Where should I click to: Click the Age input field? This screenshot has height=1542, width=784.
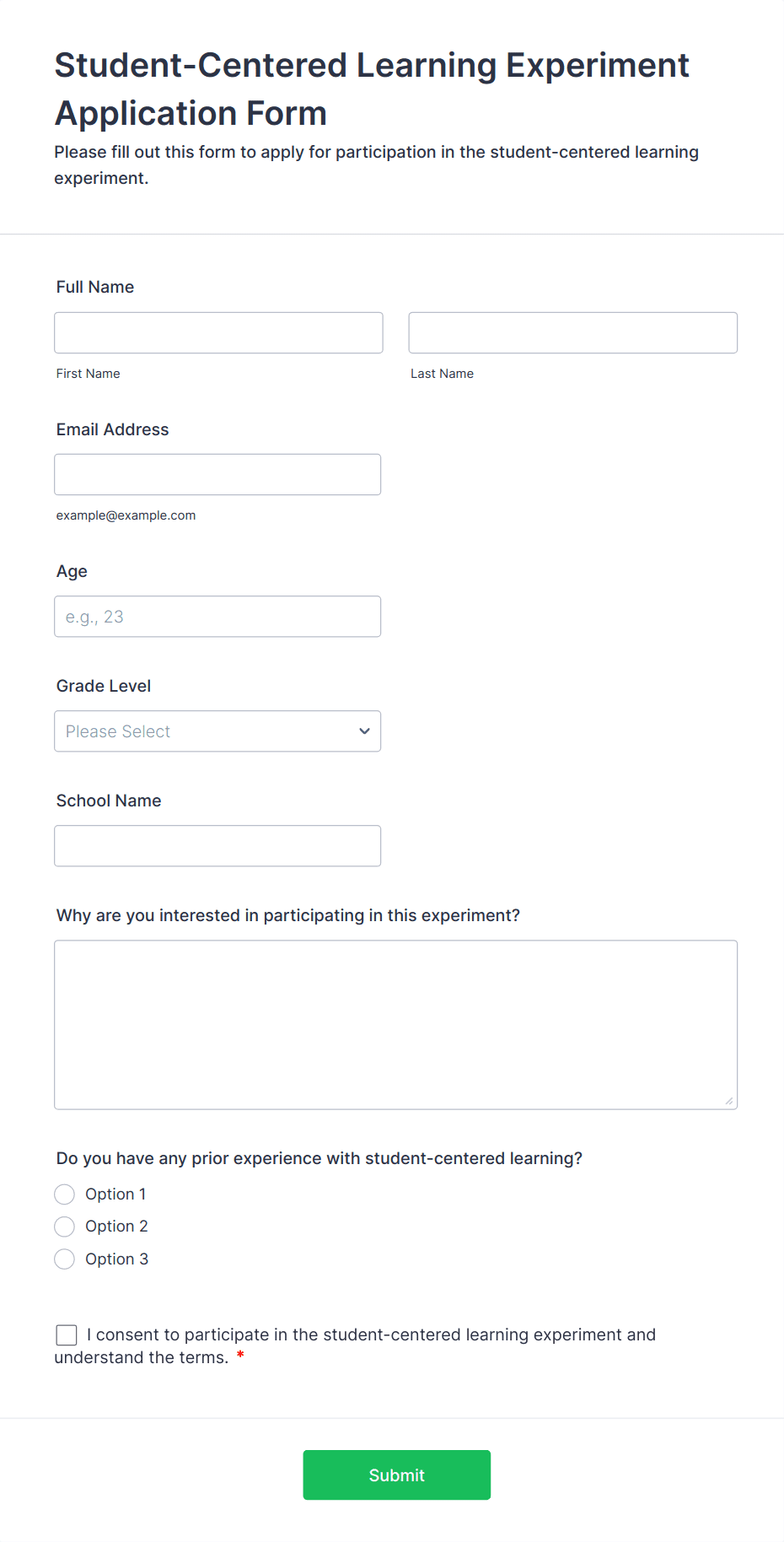coord(217,617)
